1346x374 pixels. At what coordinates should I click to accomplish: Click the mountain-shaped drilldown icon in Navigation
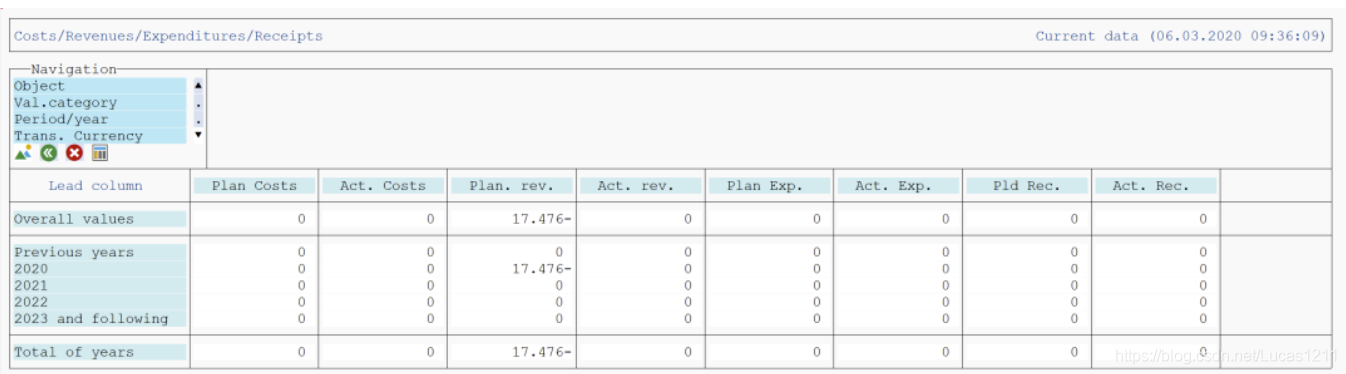click(x=23, y=153)
